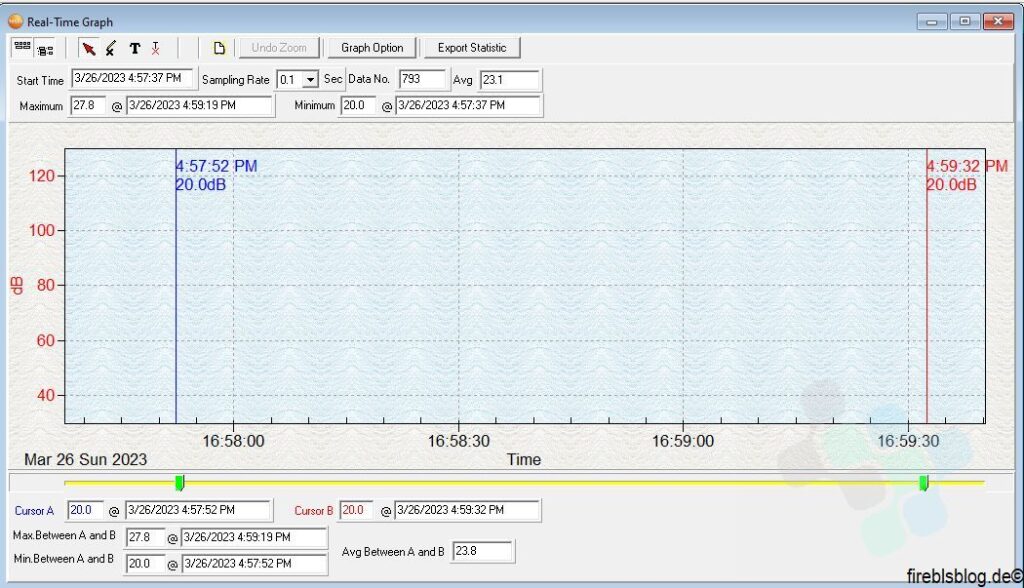Click the first layout view icon in toolbar
This screenshot has height=588, width=1024.
tap(22, 48)
